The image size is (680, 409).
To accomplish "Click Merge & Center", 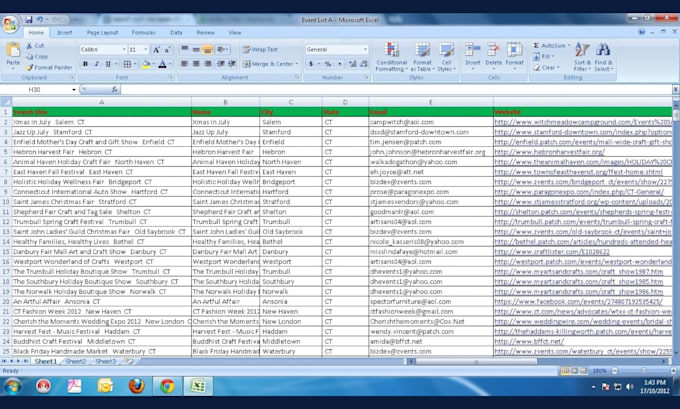I will click(268, 64).
